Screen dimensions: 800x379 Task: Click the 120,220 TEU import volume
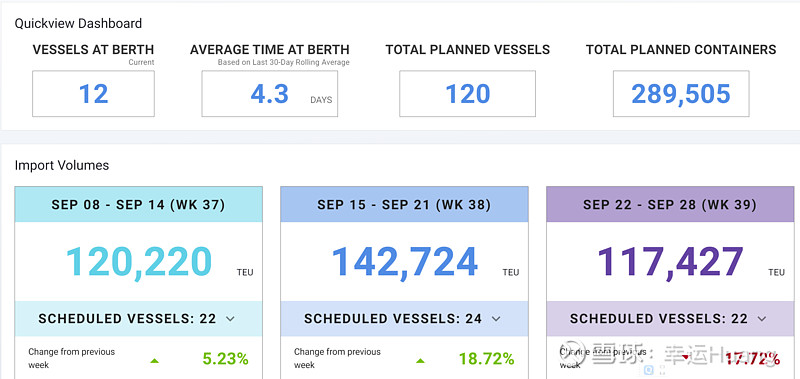139,262
